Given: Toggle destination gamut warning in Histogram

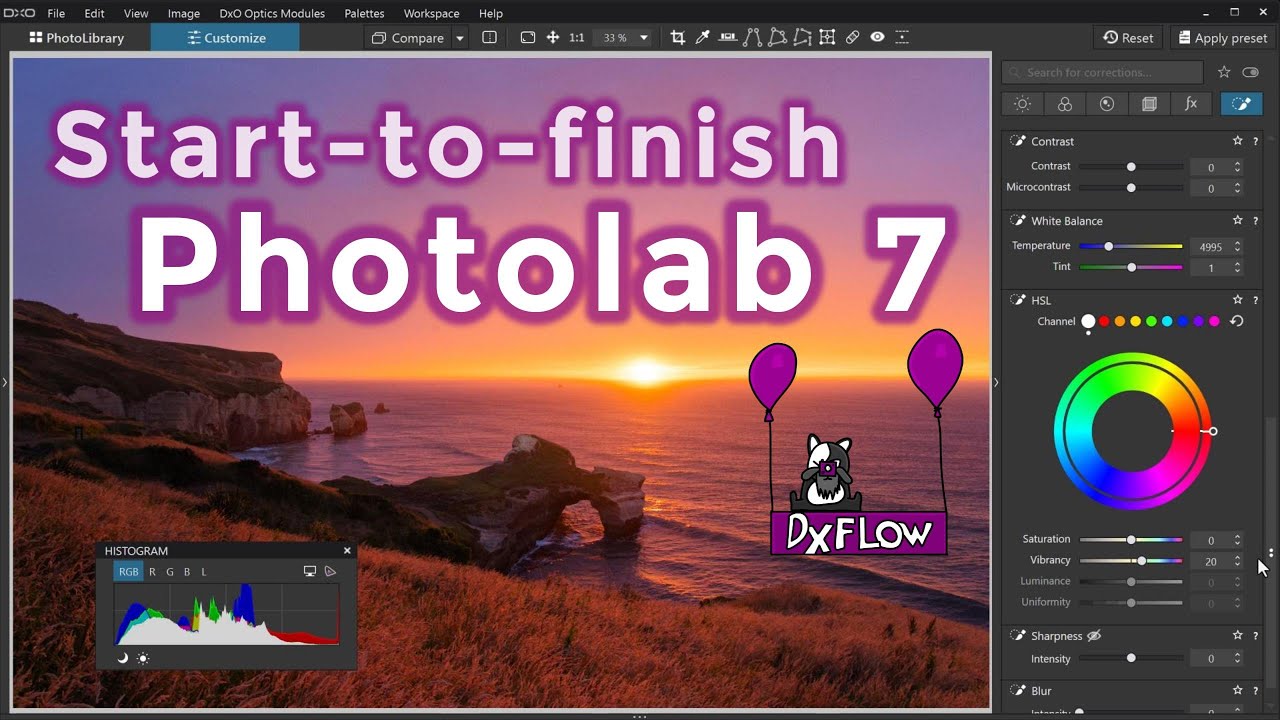Looking at the screenshot, I should point(331,572).
